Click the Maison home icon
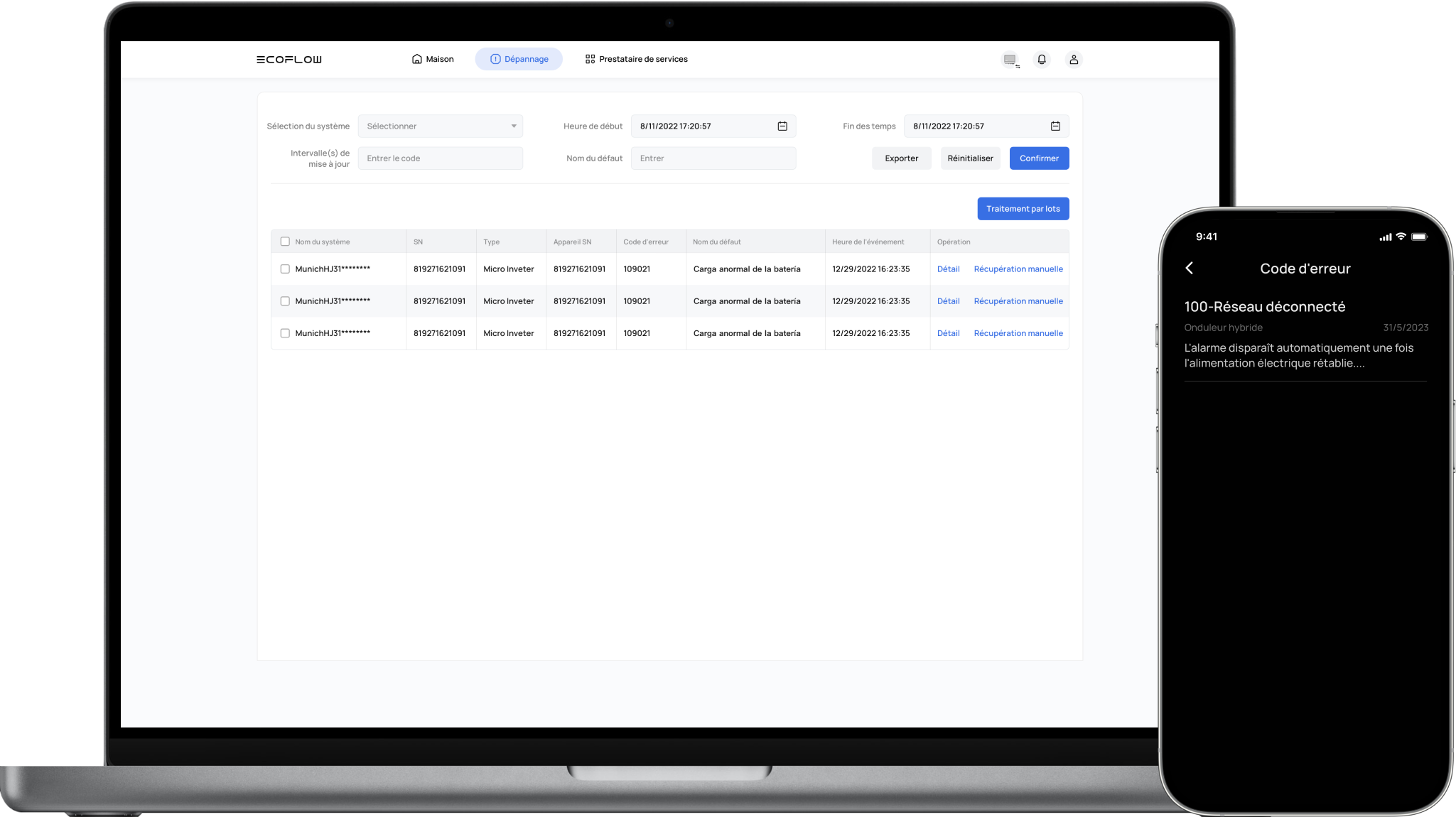1456x817 pixels. pos(417,59)
